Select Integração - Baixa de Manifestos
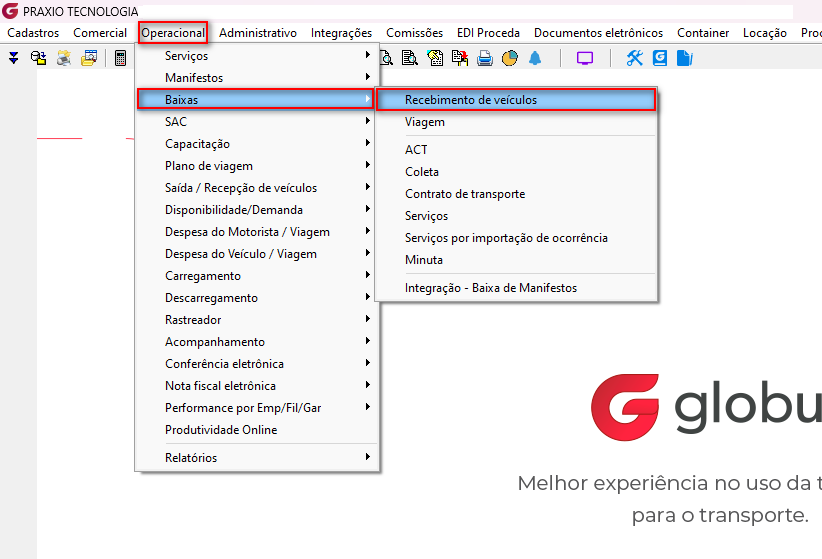The image size is (822, 559). coord(516,288)
